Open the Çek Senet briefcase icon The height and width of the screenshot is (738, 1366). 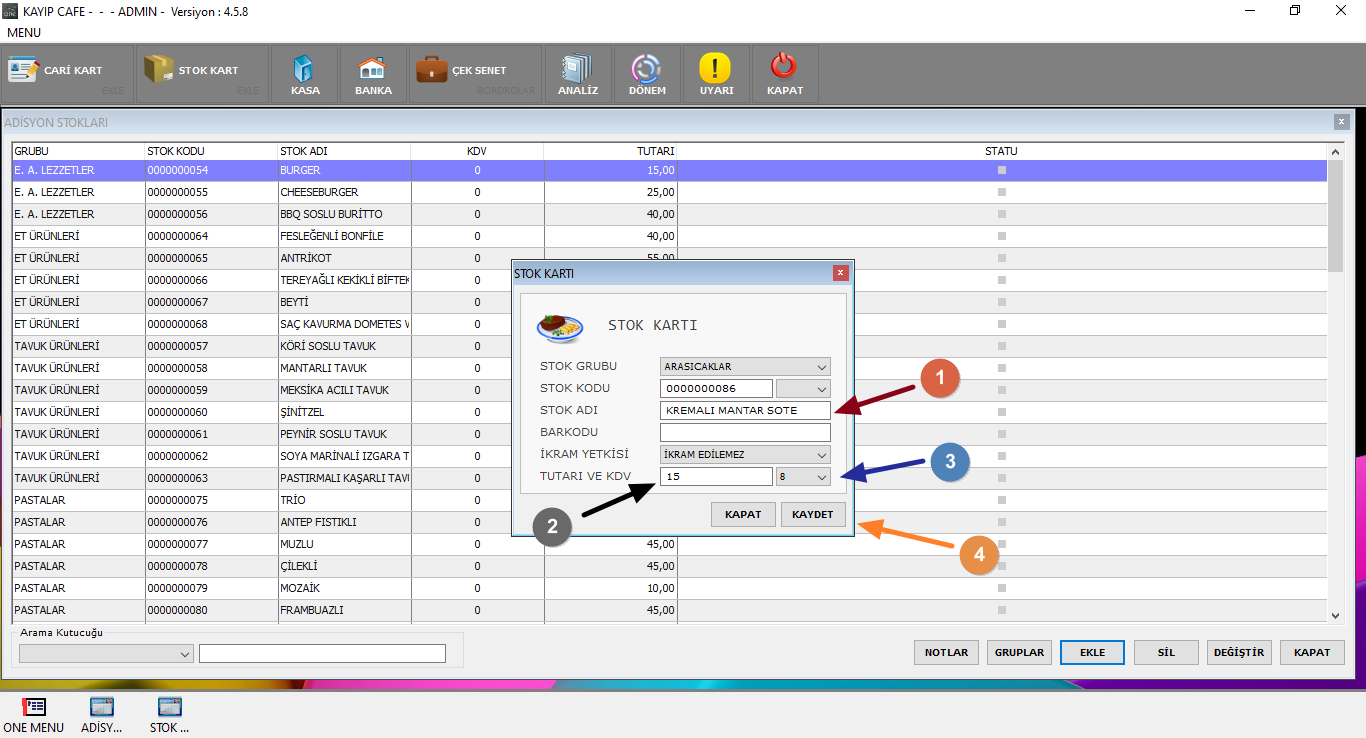(x=431, y=71)
